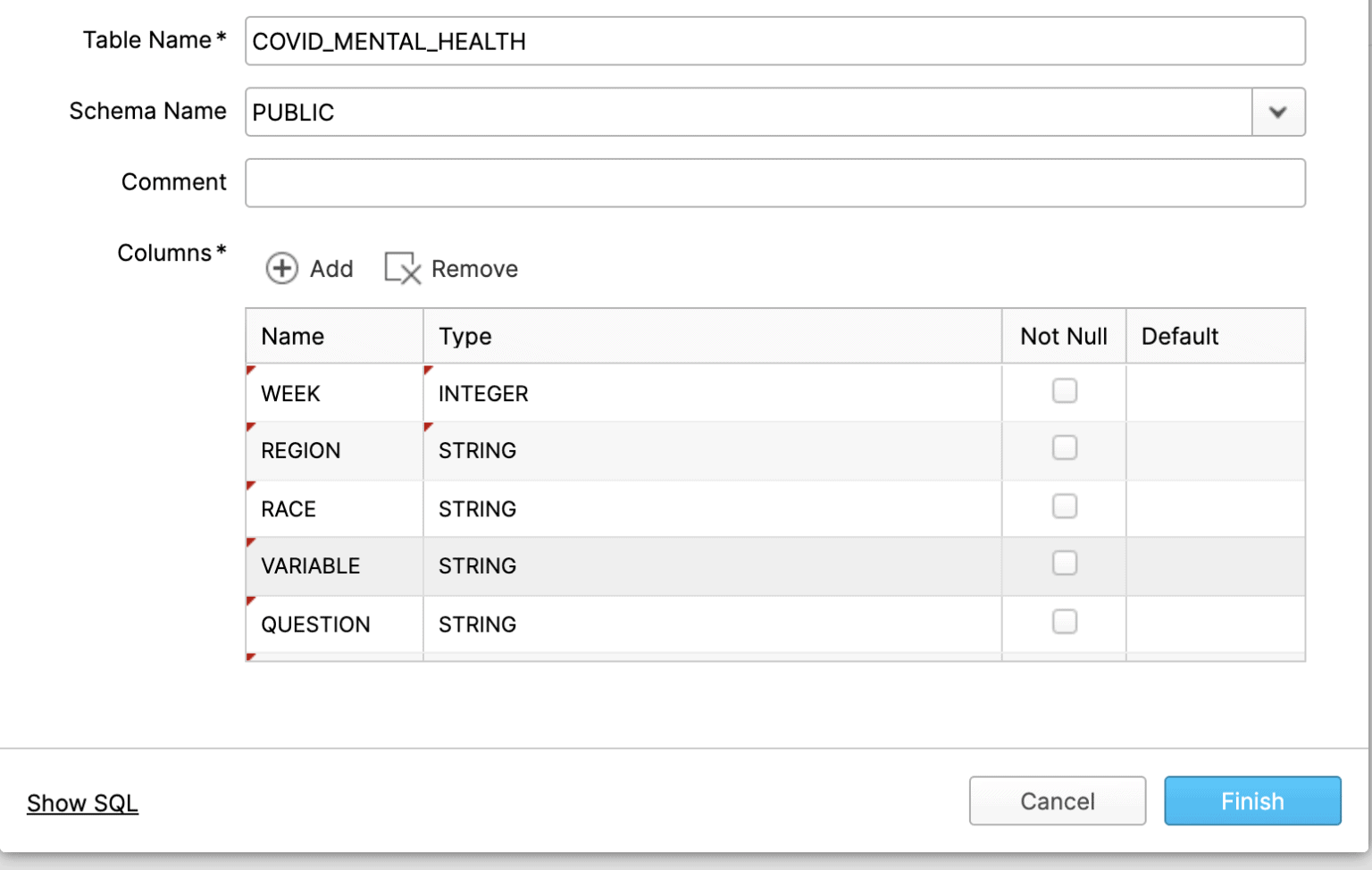Enable Not Null for REGION column
Viewport: 1372px width, 870px height.
[1064, 448]
